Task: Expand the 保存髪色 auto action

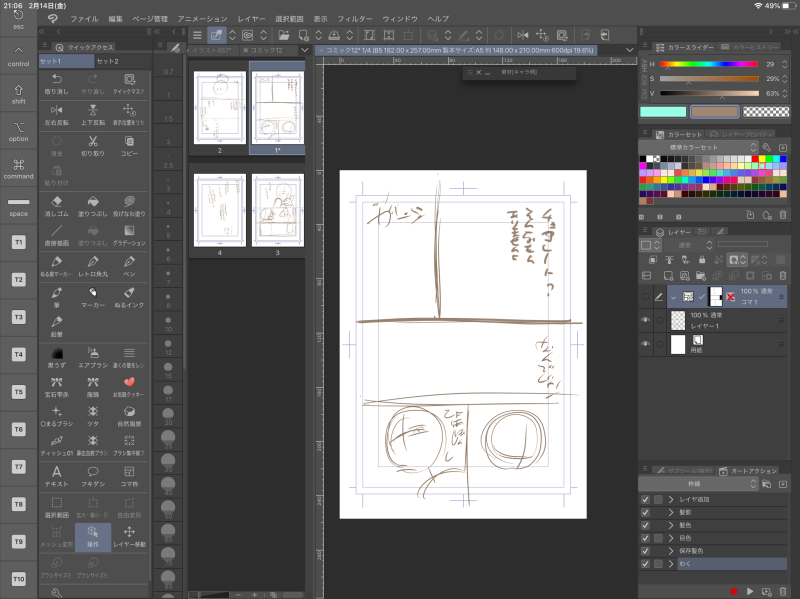Action: [x=671, y=551]
